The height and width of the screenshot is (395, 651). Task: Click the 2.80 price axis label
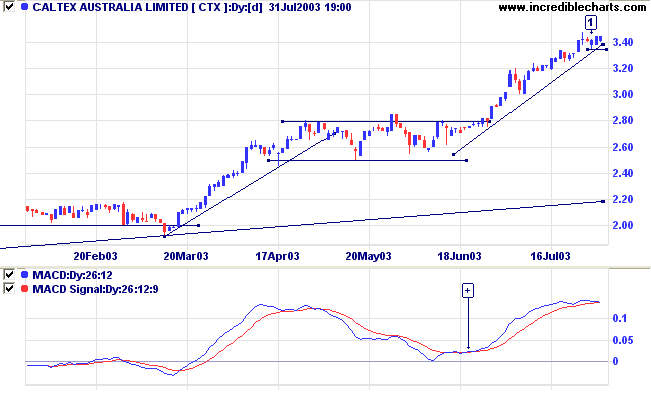point(623,120)
